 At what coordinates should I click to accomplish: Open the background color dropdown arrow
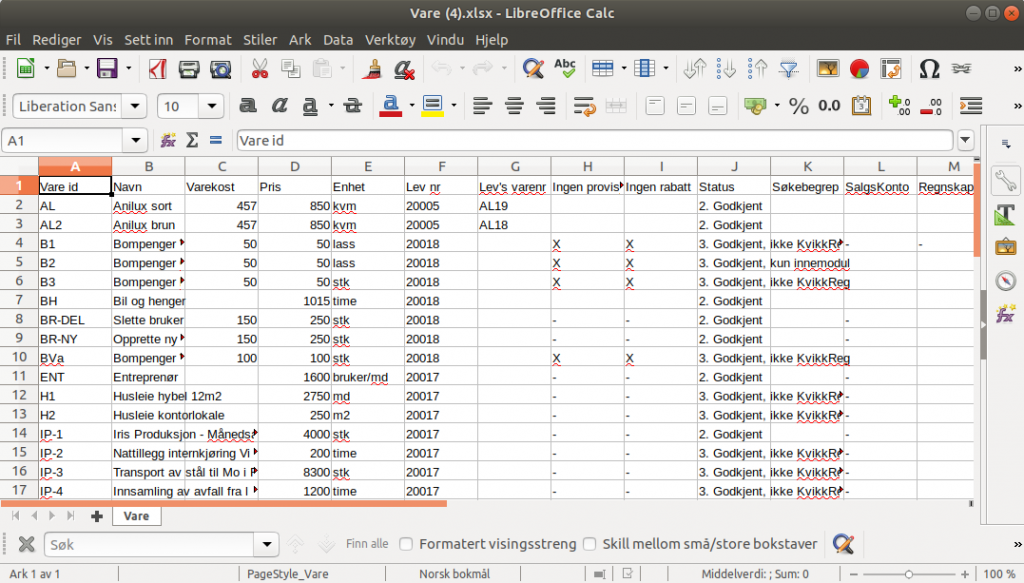point(453,106)
